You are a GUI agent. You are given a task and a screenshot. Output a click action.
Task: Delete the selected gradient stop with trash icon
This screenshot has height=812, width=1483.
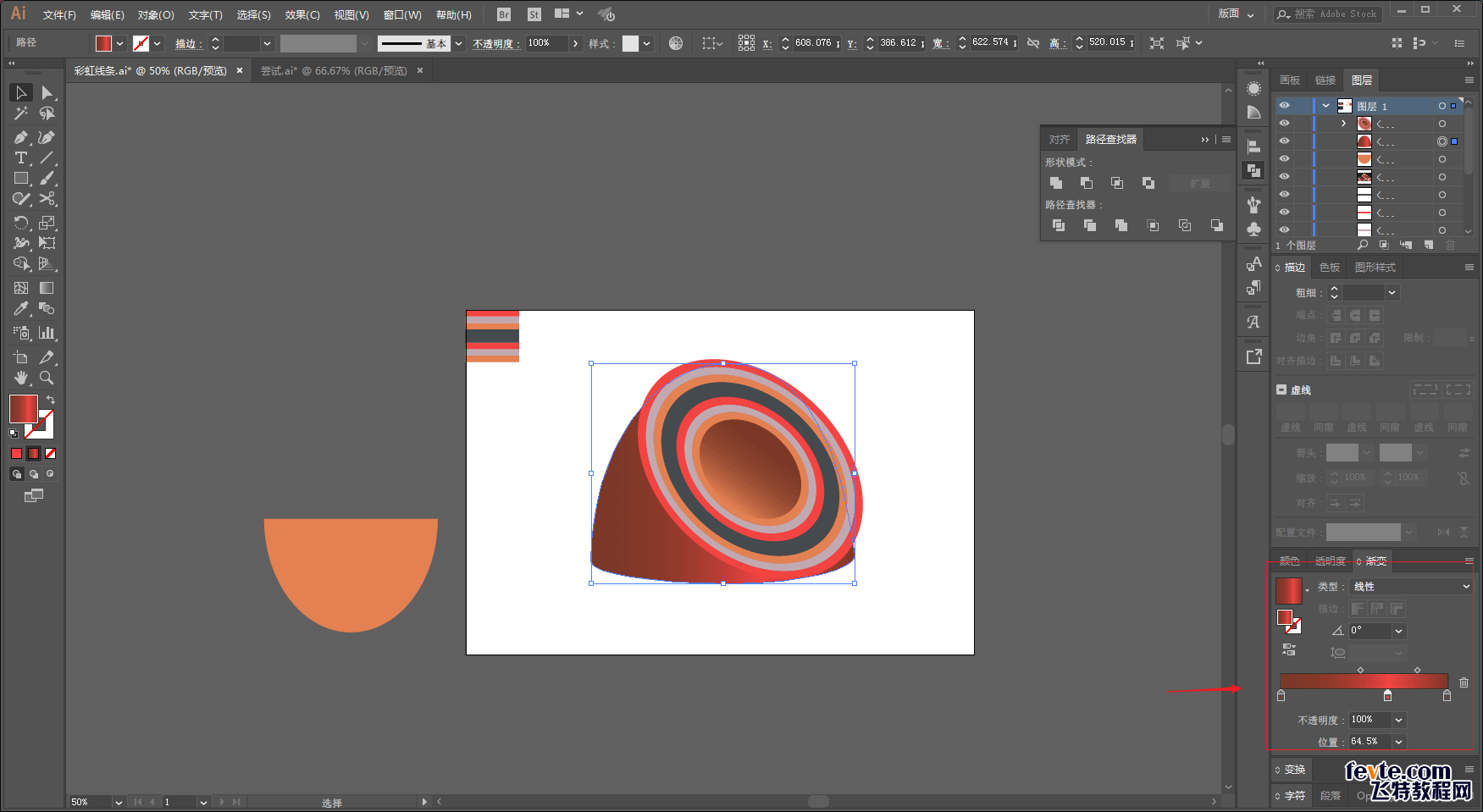click(x=1464, y=682)
